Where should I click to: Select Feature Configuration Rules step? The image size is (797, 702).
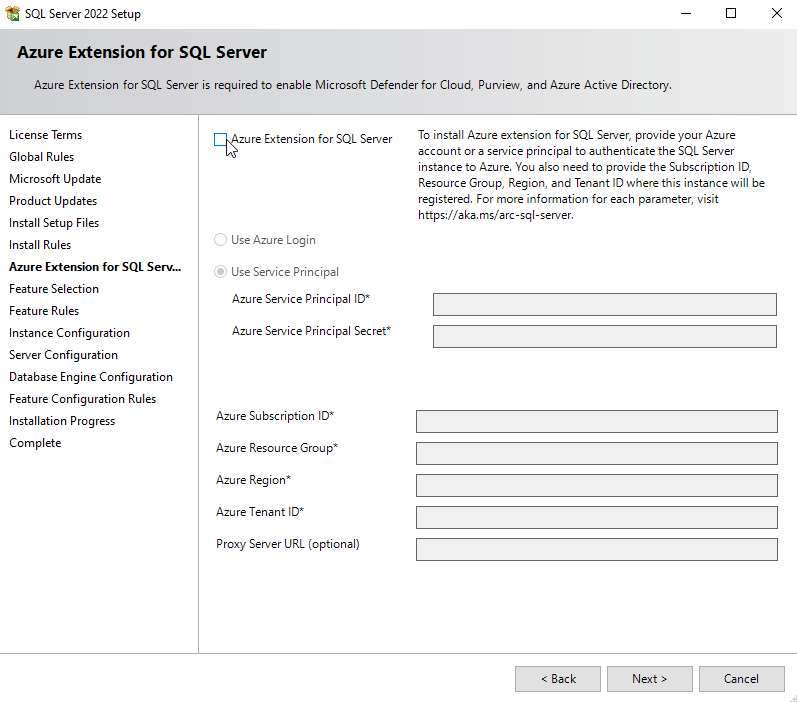(x=82, y=399)
